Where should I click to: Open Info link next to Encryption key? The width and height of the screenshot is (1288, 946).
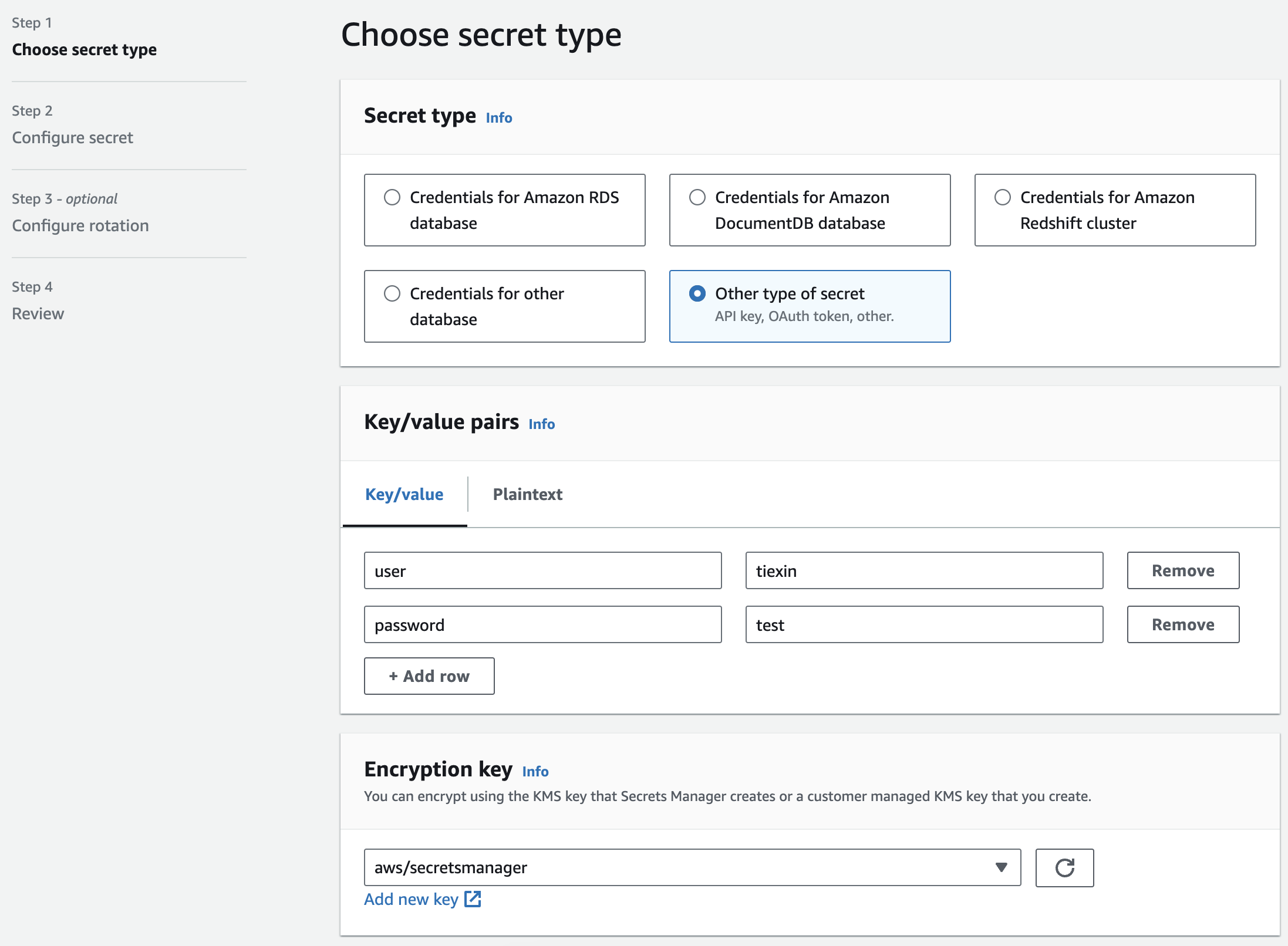(x=535, y=772)
